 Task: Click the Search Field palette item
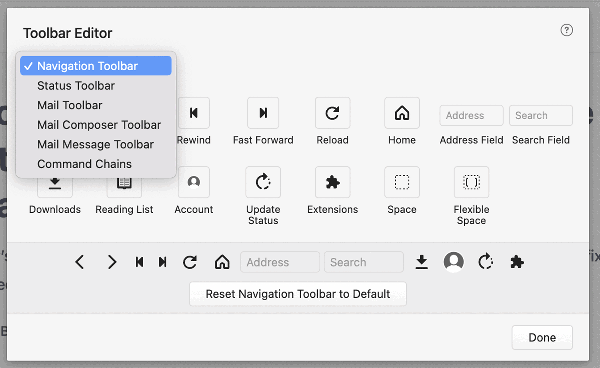(541, 116)
